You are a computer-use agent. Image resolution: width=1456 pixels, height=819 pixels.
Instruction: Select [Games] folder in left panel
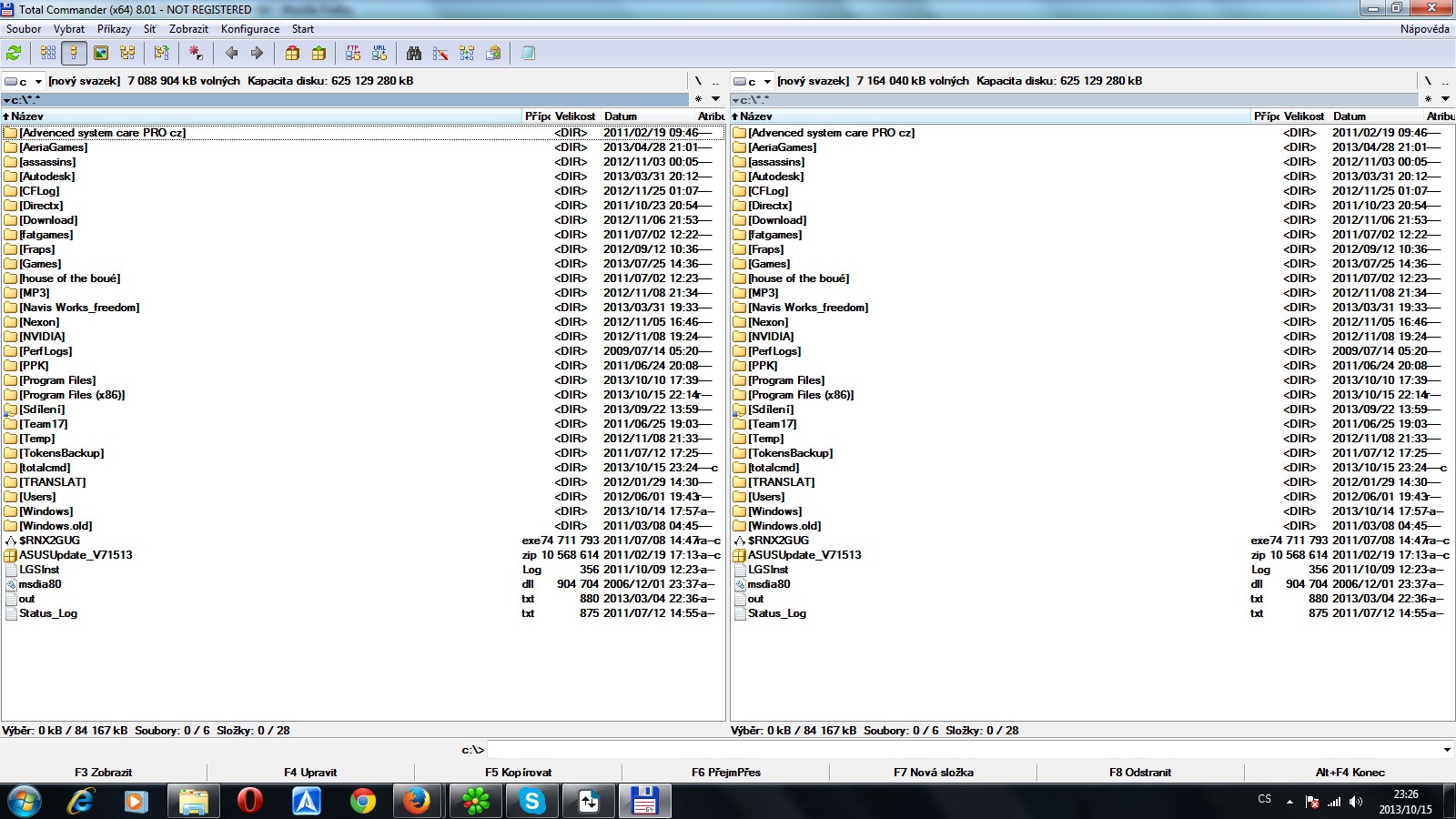coord(41,264)
